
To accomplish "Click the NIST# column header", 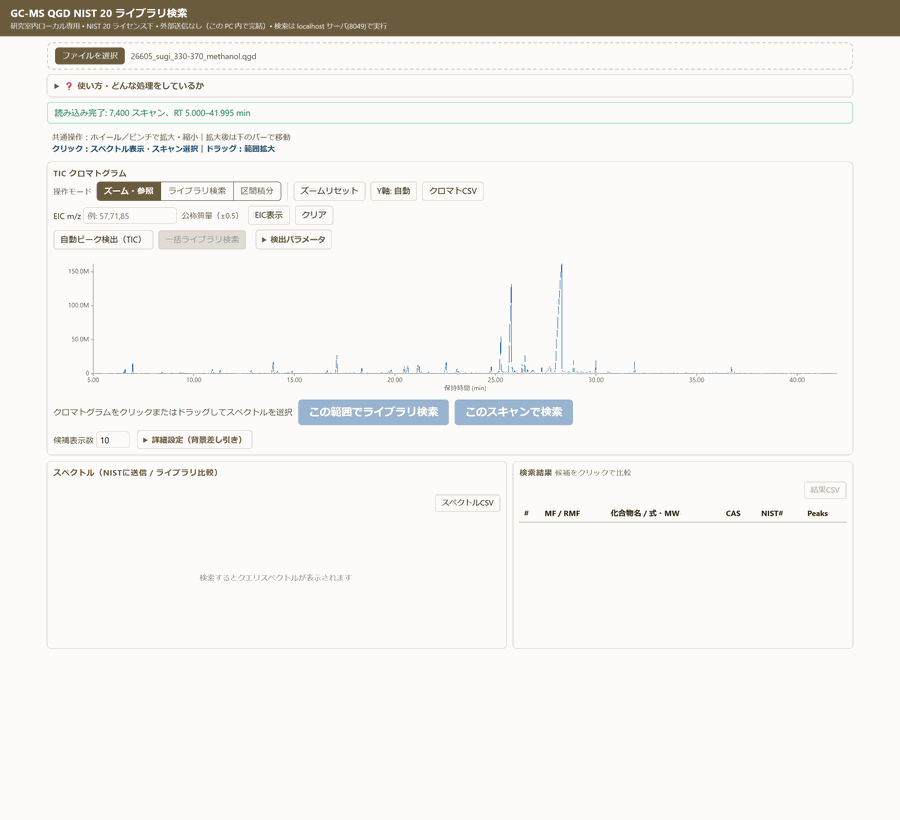I will [772, 514].
